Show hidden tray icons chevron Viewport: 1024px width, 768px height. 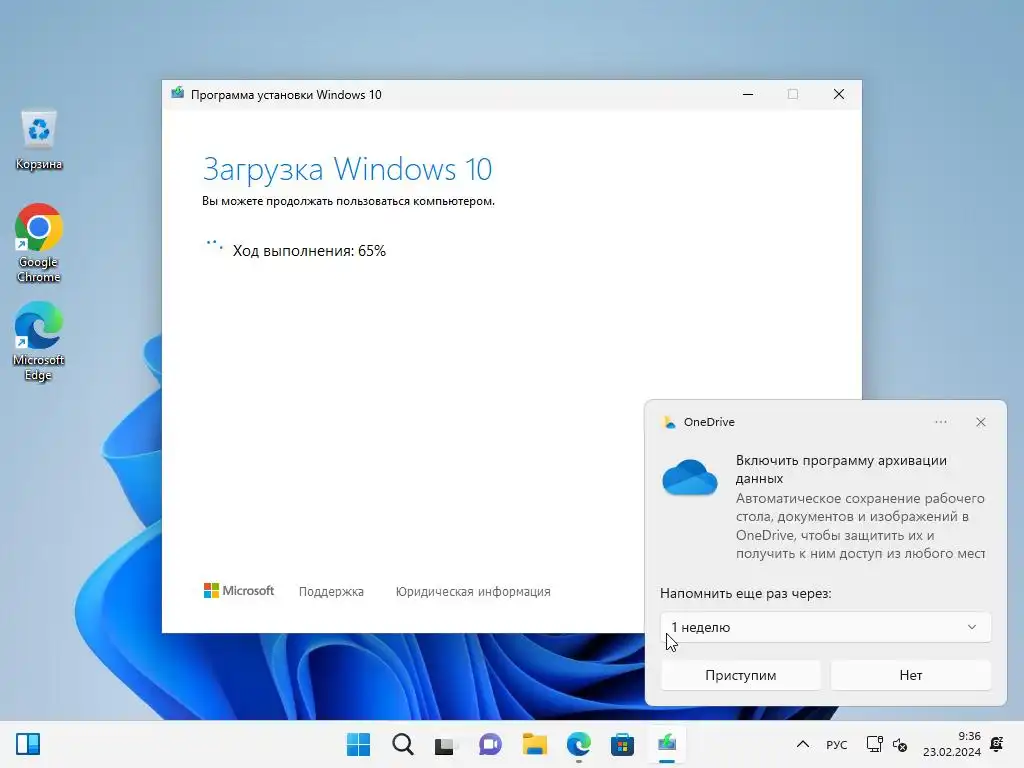tap(803, 744)
